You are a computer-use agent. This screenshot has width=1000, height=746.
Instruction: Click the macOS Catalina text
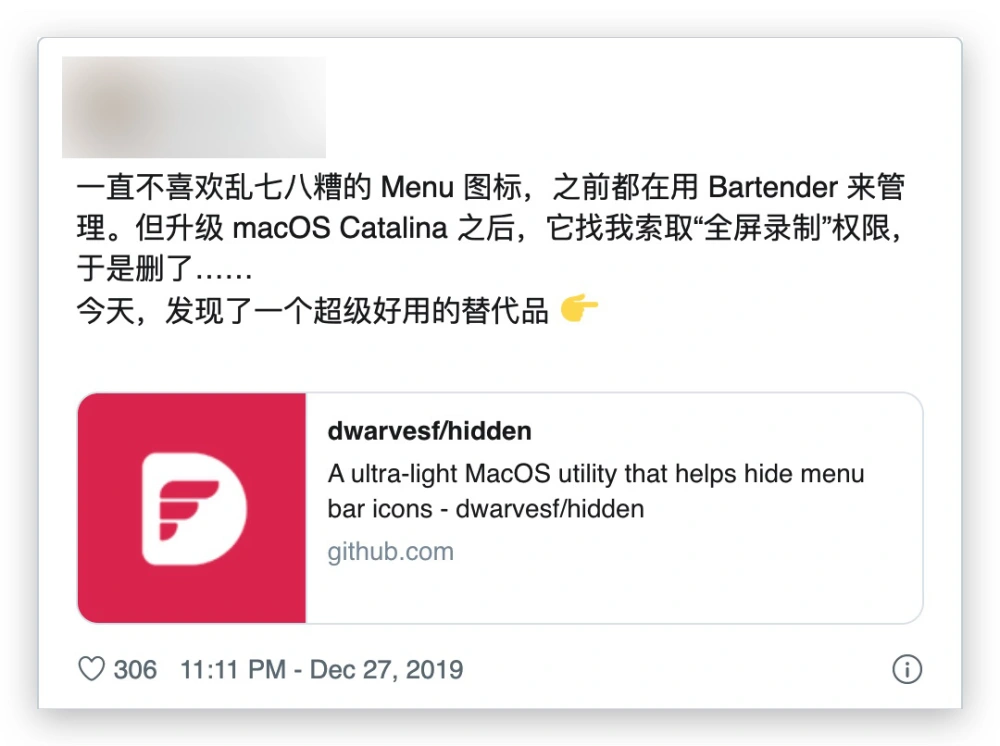(x=339, y=228)
